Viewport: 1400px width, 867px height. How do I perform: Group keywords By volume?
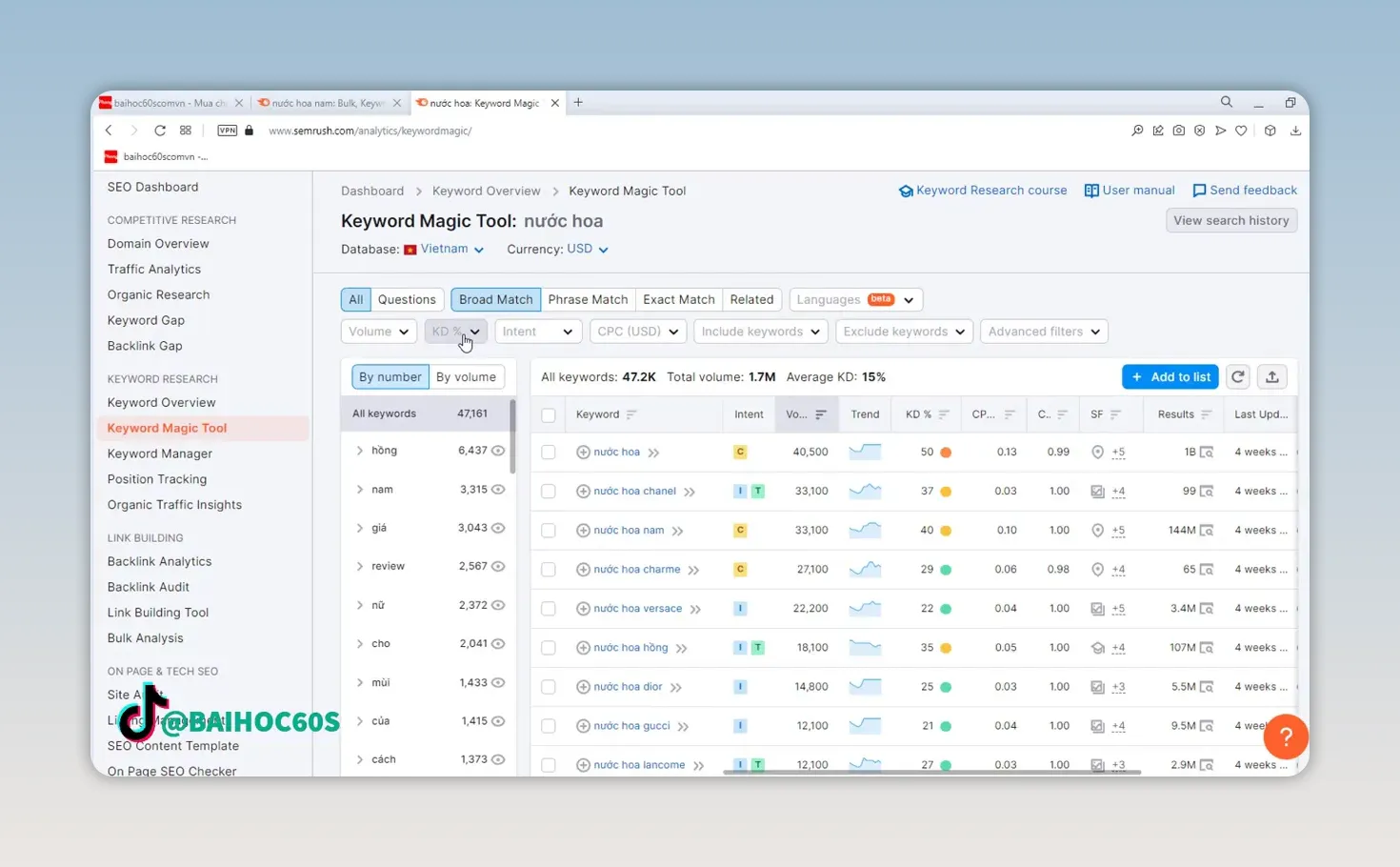pyautogui.click(x=466, y=376)
